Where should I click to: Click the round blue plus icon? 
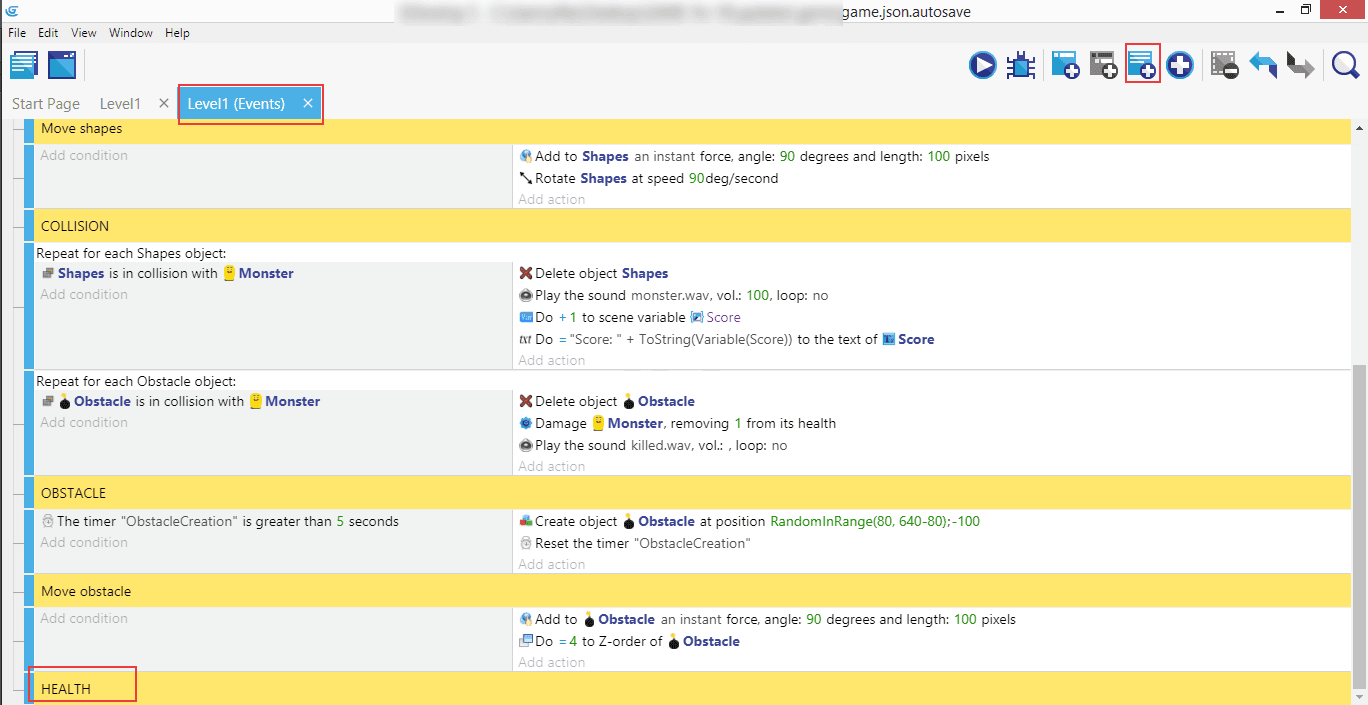coord(1180,66)
